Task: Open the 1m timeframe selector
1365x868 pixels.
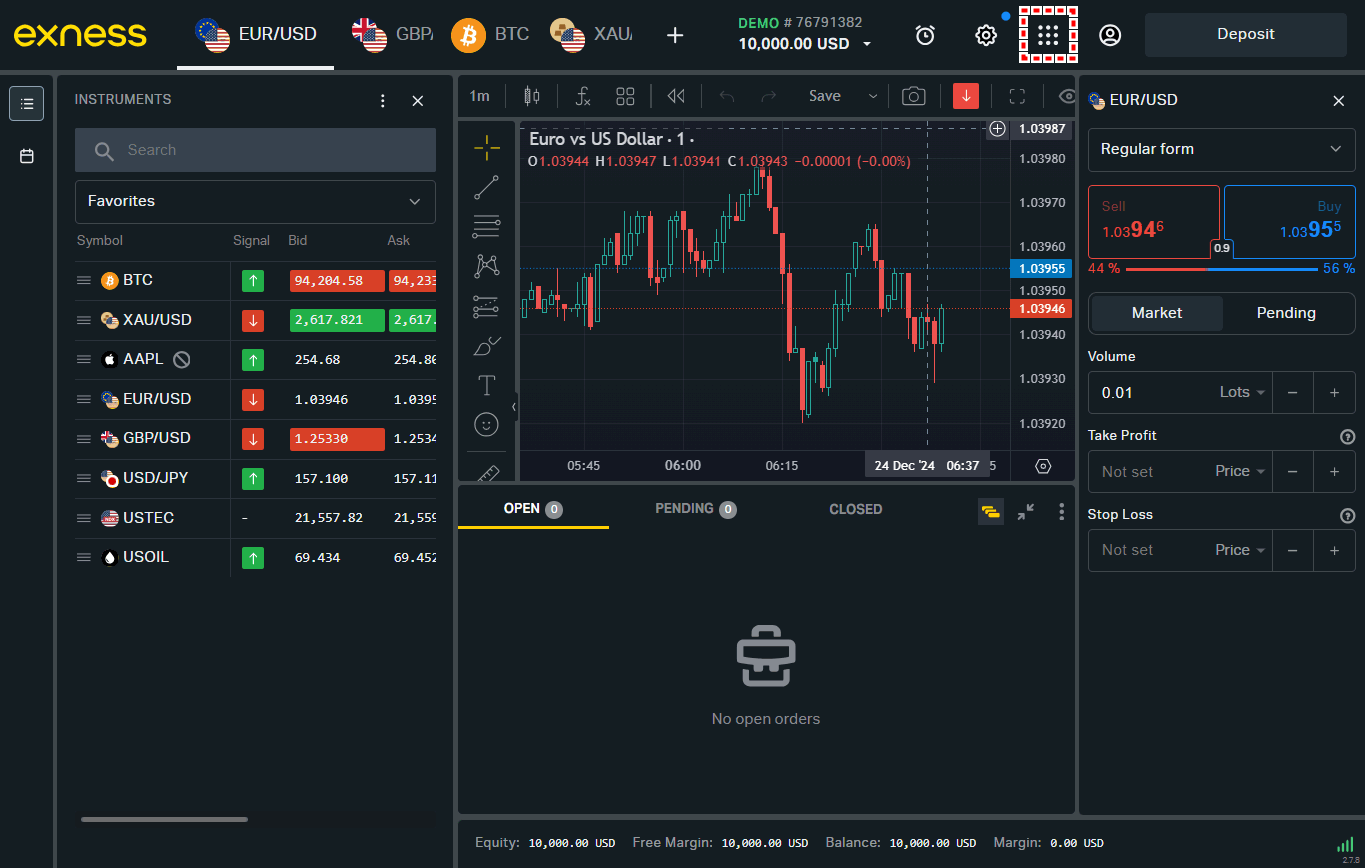Action: 480,96
